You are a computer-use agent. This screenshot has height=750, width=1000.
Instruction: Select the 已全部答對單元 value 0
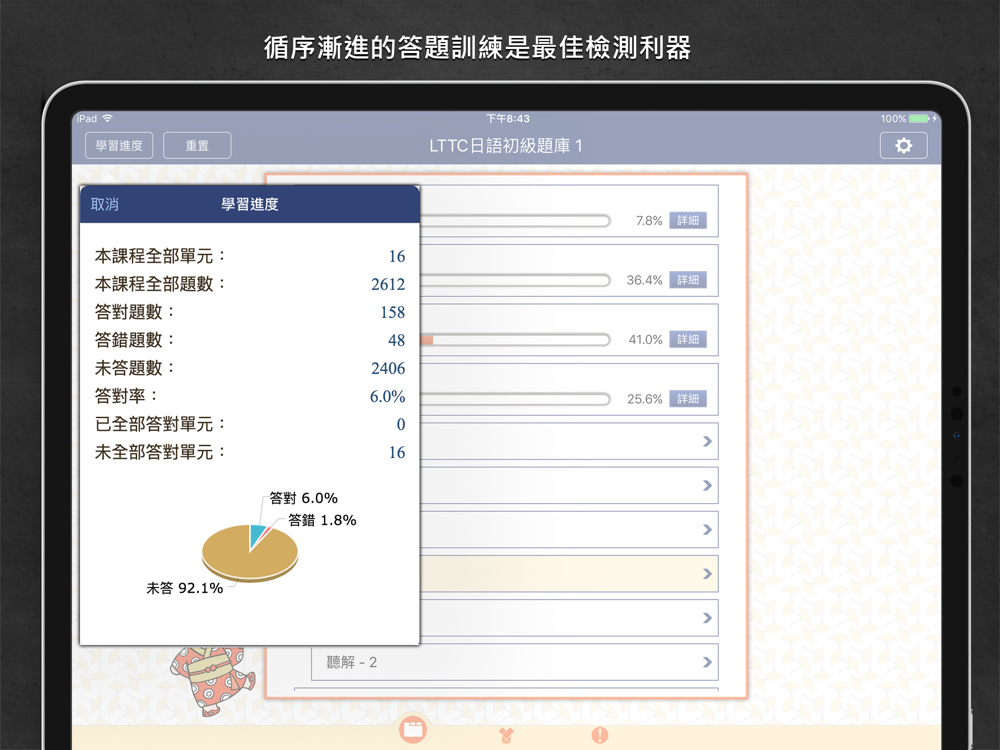click(401, 425)
